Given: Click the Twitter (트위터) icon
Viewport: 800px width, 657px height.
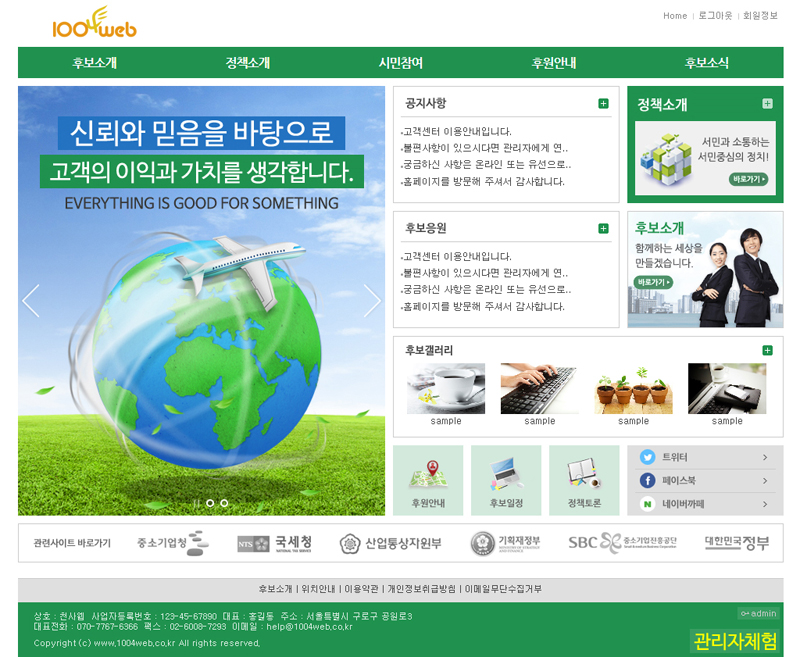Looking at the screenshot, I should [647, 457].
